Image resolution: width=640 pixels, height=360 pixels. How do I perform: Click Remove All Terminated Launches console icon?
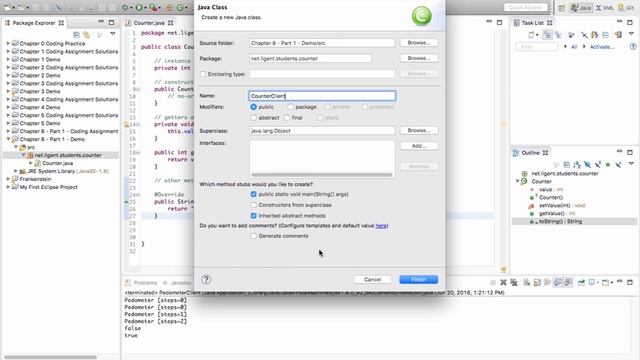(514, 282)
